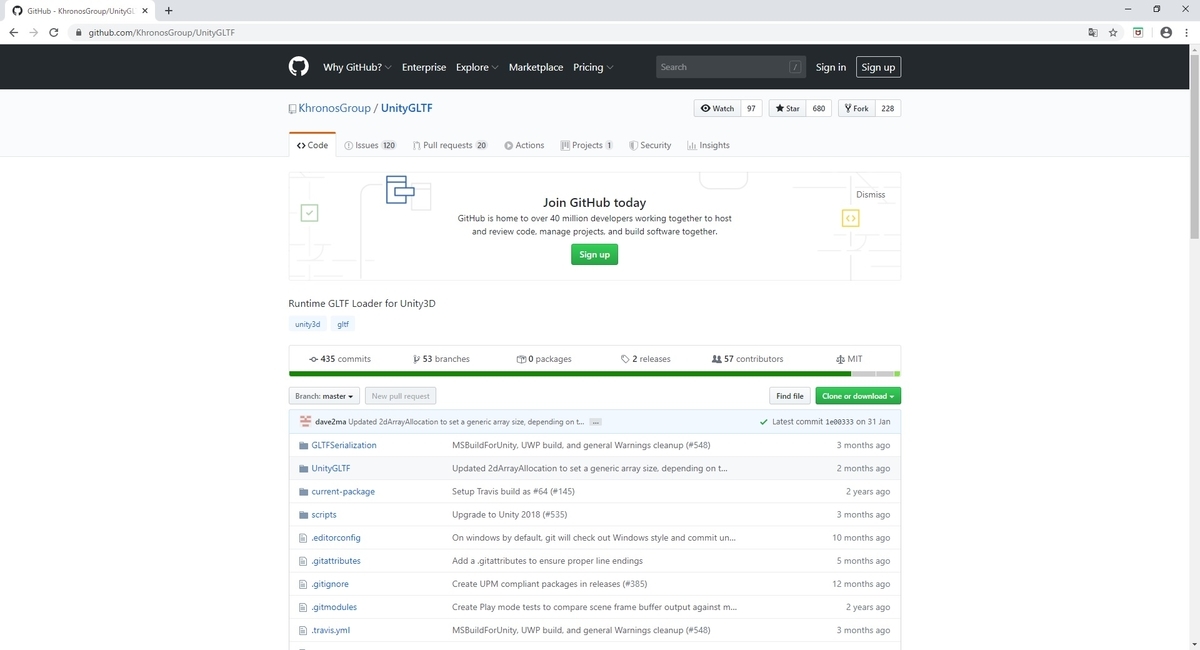
Task: Click the Fork button
Action: (855, 108)
